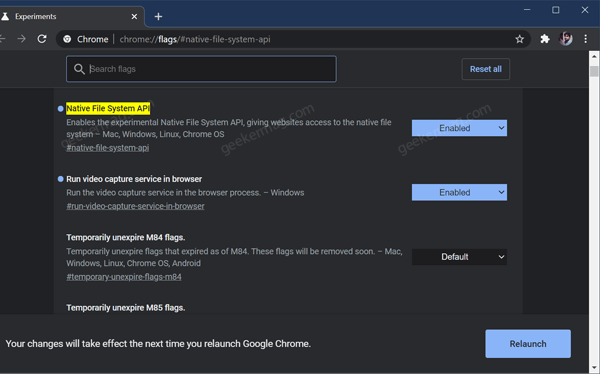The height and width of the screenshot is (374, 600).
Task: Open the profile avatar menu
Action: click(x=566, y=39)
